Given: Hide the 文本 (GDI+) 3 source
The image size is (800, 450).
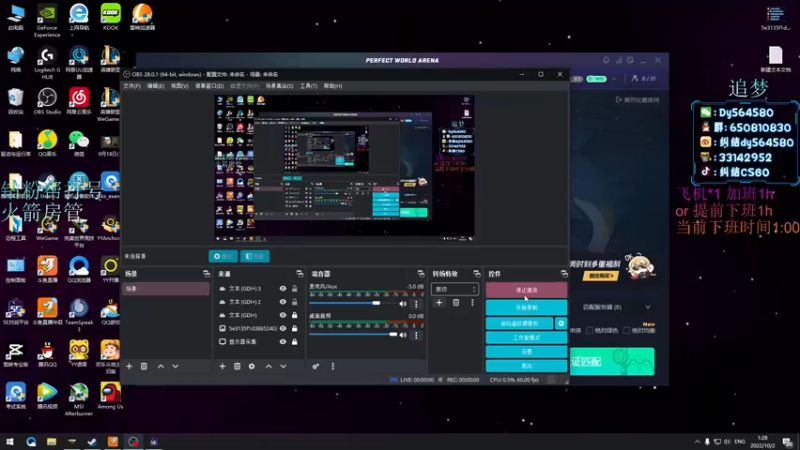Looking at the screenshot, I should (283, 289).
